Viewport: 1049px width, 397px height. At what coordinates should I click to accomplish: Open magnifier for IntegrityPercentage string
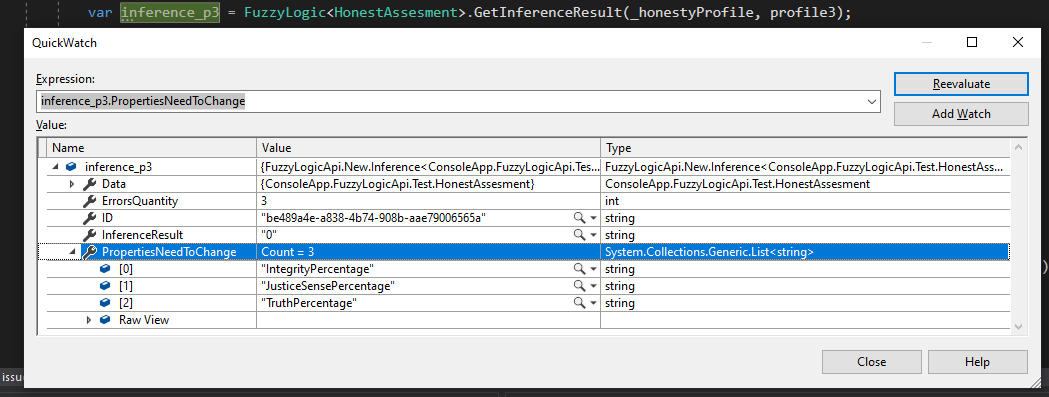(x=578, y=269)
